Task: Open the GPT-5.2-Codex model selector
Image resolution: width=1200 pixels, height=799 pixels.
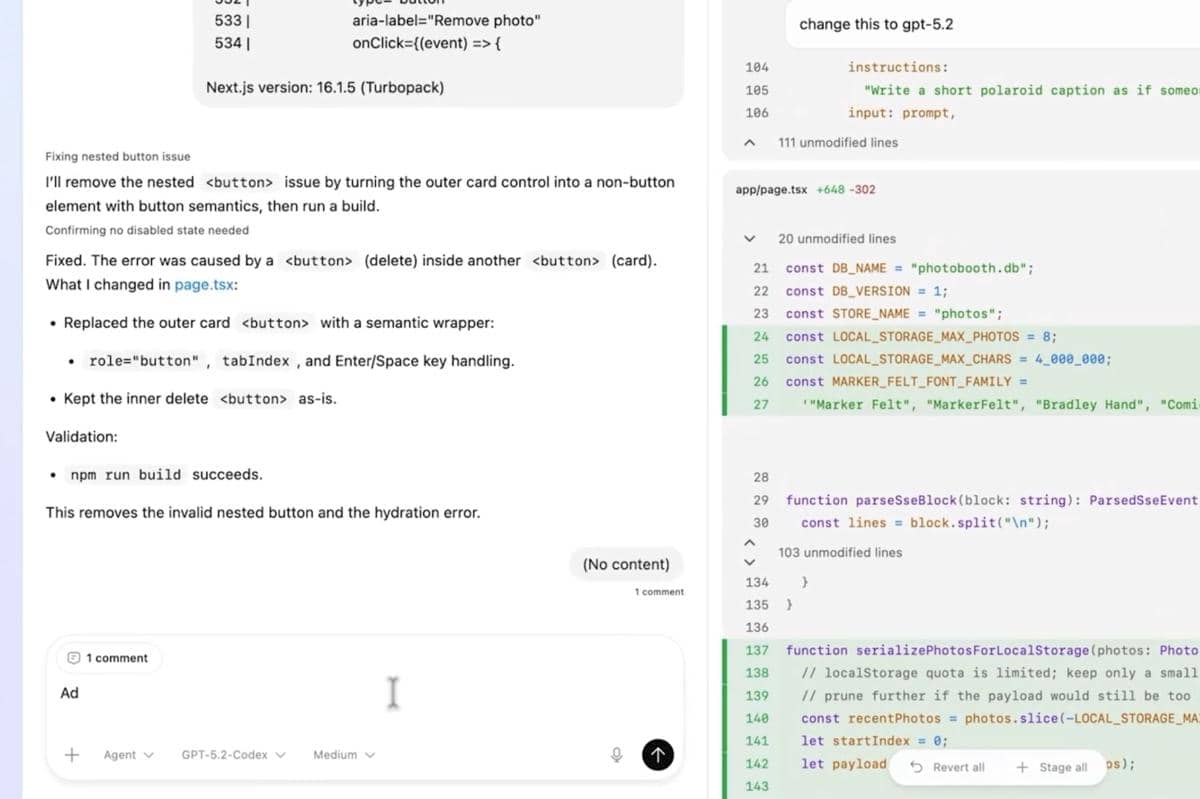Action: point(233,755)
